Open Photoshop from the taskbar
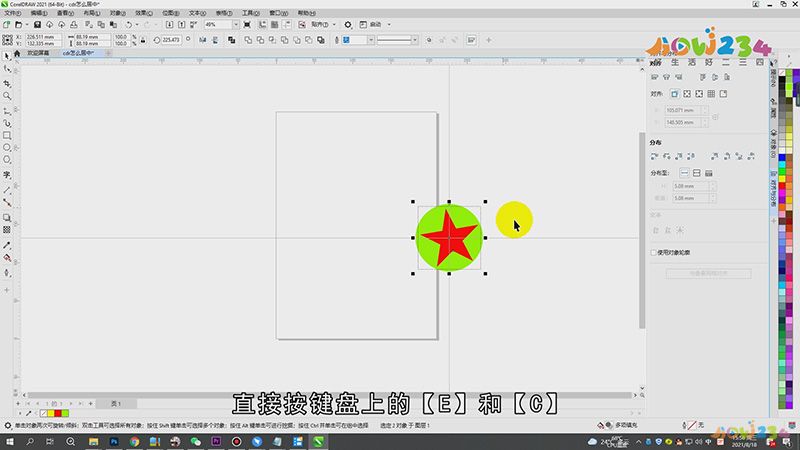Image resolution: width=800 pixels, height=450 pixels. [114, 442]
